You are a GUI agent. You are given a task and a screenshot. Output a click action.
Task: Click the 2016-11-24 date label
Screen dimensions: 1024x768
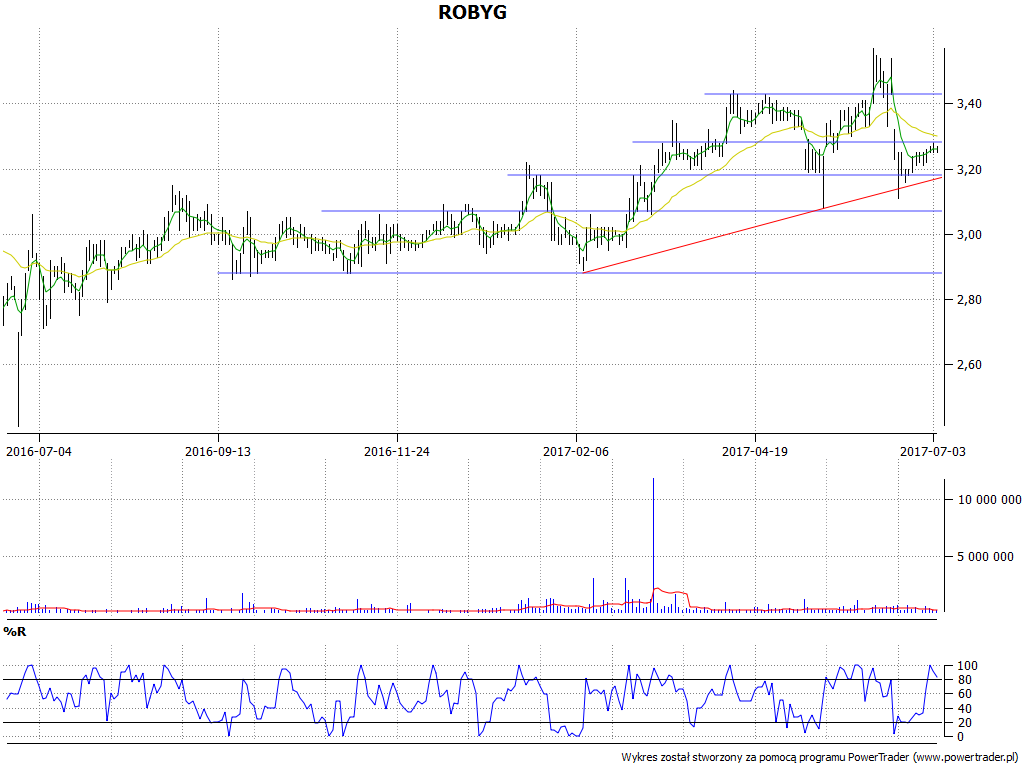point(396,451)
